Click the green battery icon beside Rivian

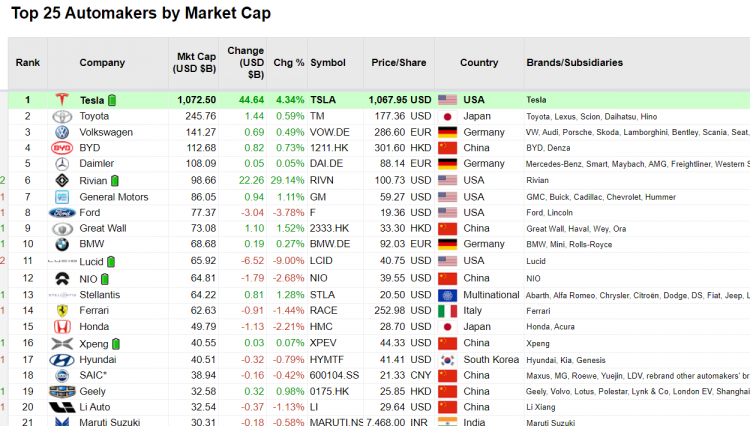pos(115,181)
